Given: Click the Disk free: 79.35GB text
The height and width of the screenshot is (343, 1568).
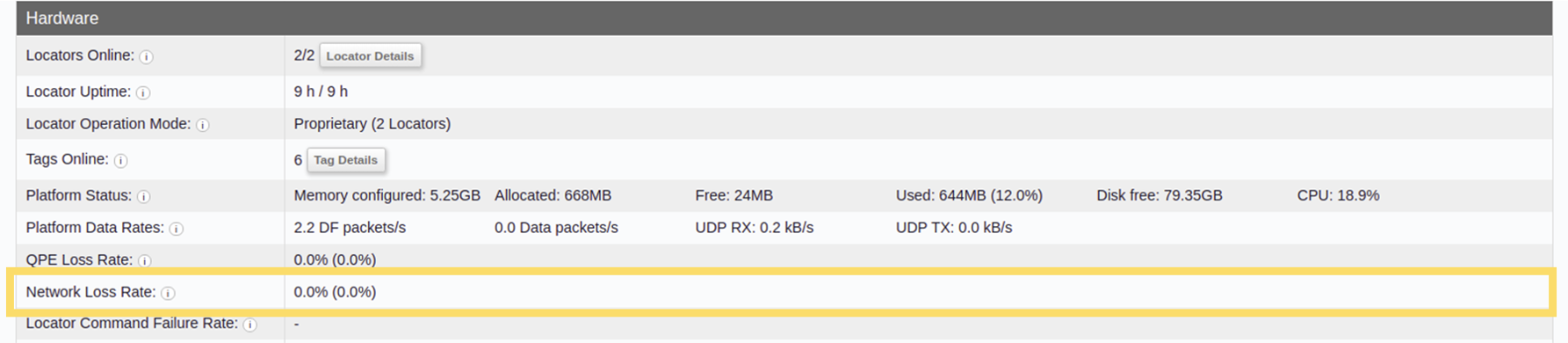Looking at the screenshot, I should click(1160, 195).
